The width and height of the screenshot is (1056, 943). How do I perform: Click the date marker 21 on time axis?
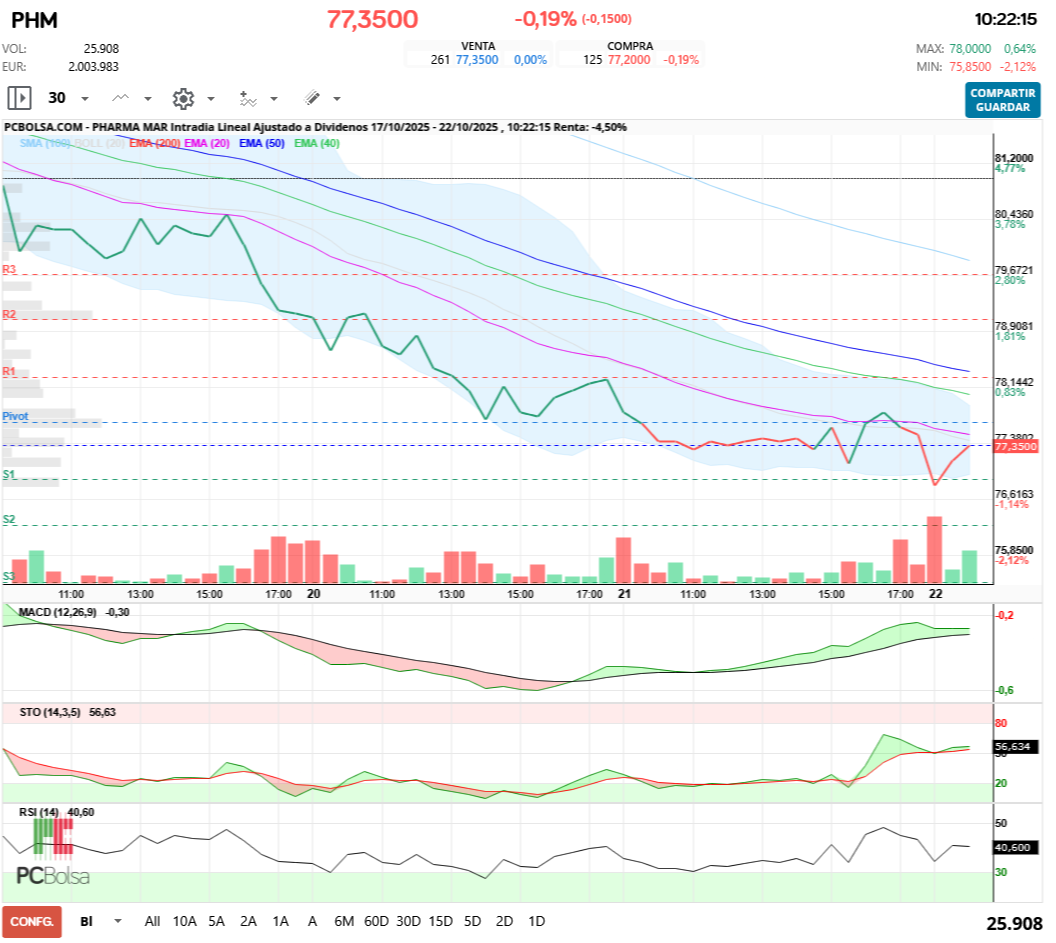click(624, 594)
